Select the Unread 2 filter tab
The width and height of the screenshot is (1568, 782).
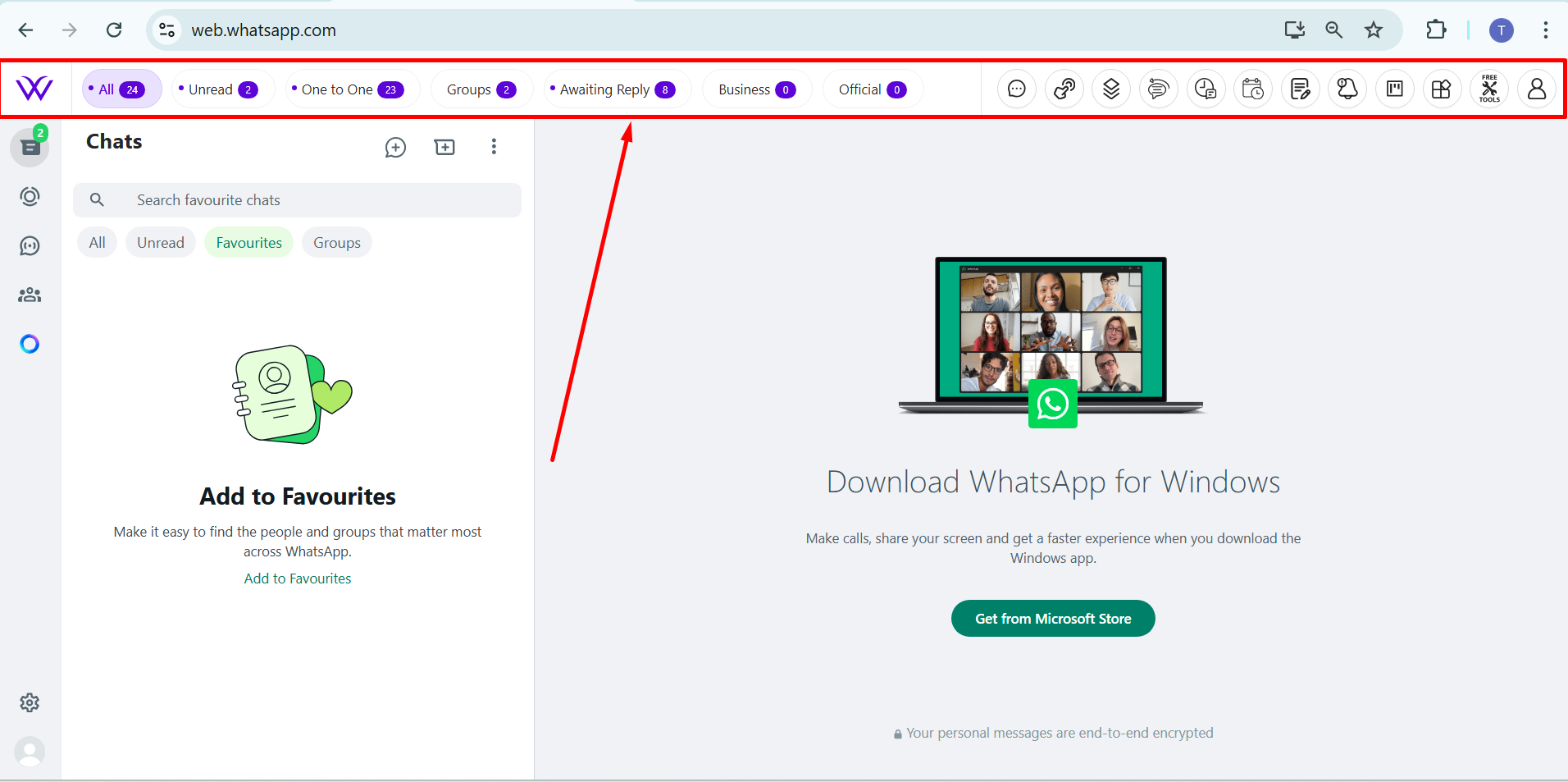click(x=222, y=89)
